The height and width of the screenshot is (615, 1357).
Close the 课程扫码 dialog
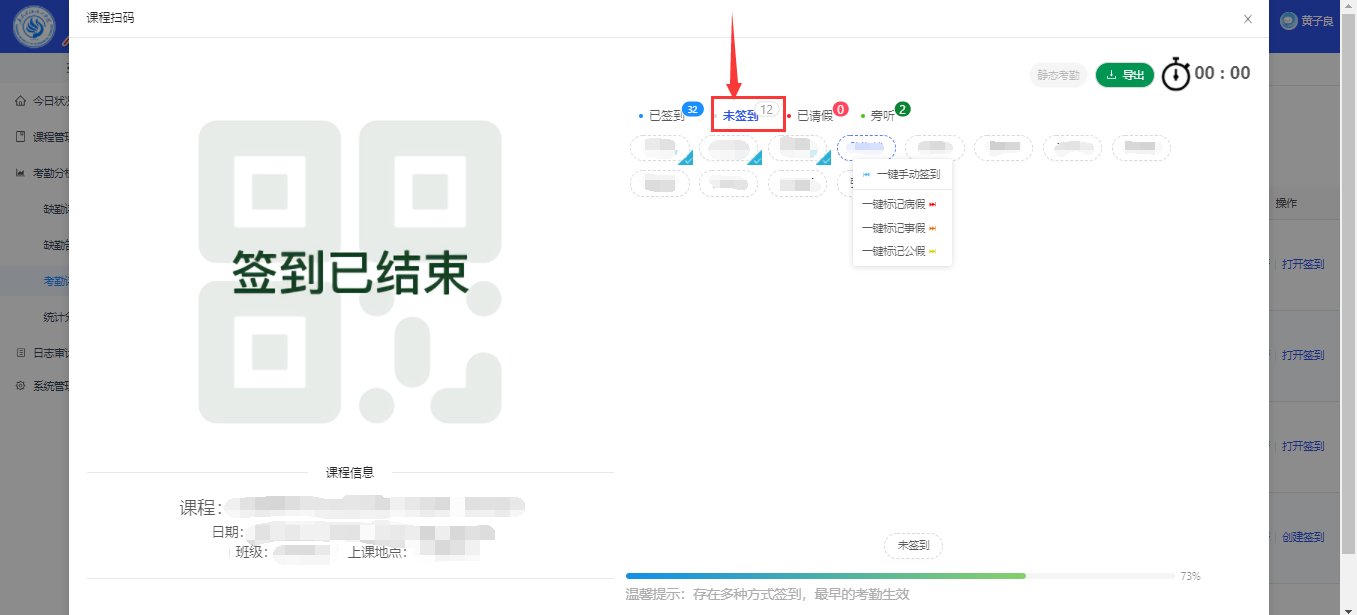tap(1247, 19)
